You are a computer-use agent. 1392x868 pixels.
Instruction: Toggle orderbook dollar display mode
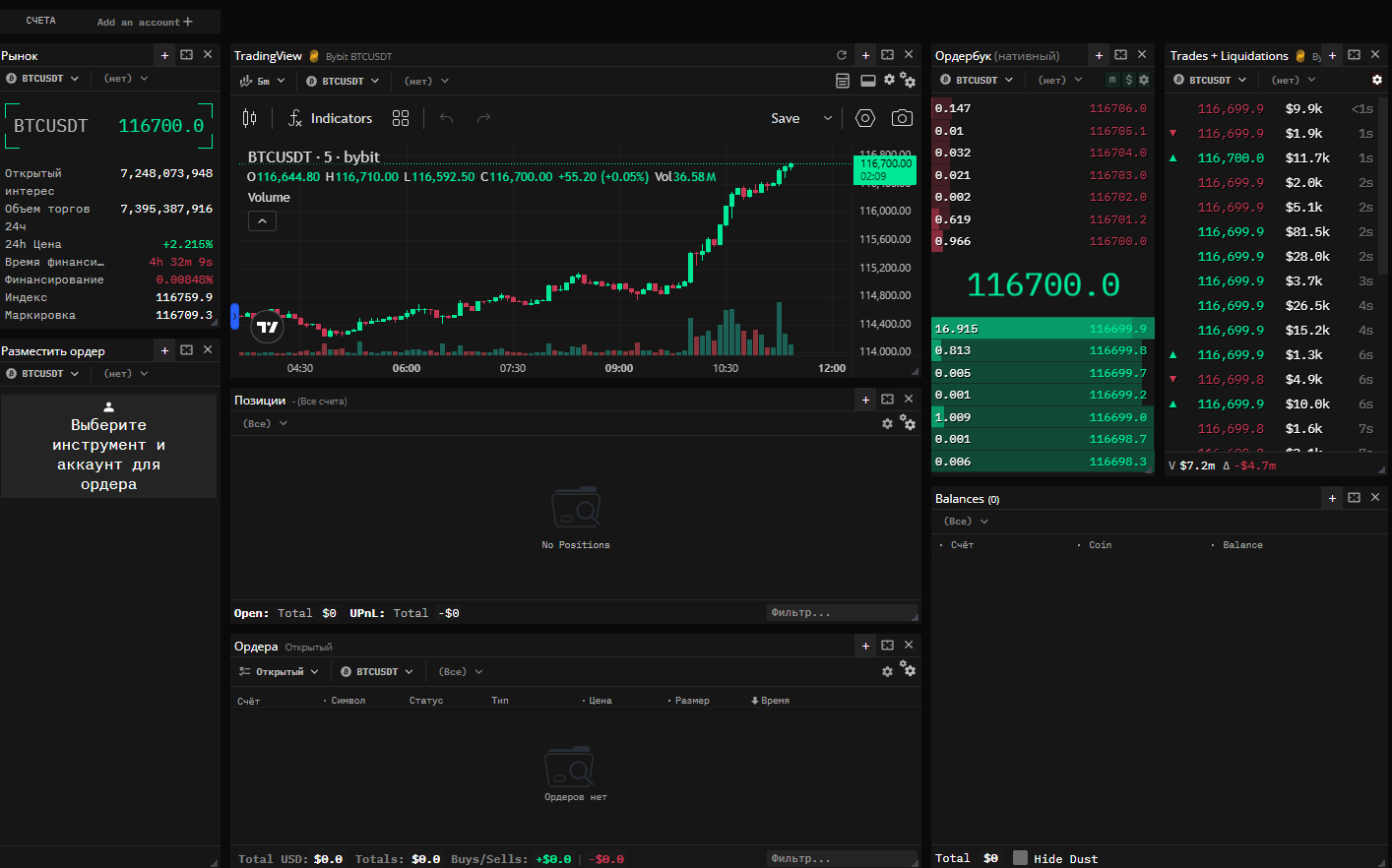[x=1129, y=80]
